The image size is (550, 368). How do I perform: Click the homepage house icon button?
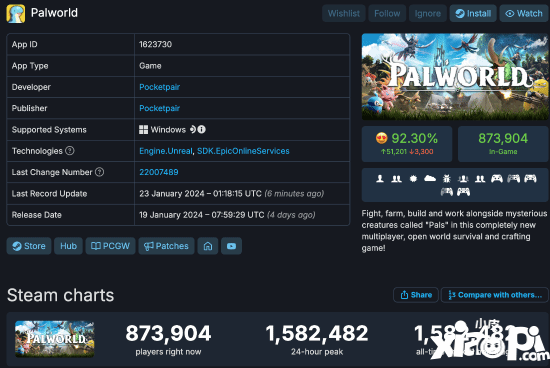tap(208, 246)
